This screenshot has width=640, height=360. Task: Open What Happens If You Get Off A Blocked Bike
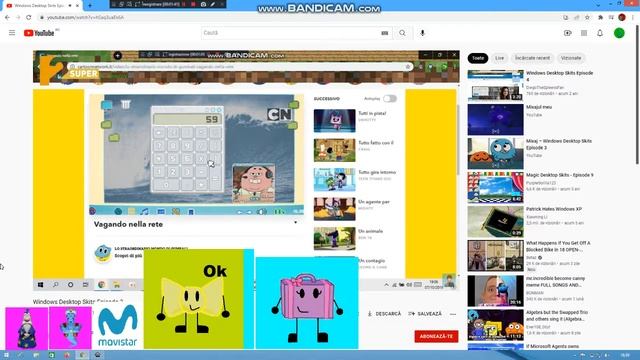click(558, 246)
